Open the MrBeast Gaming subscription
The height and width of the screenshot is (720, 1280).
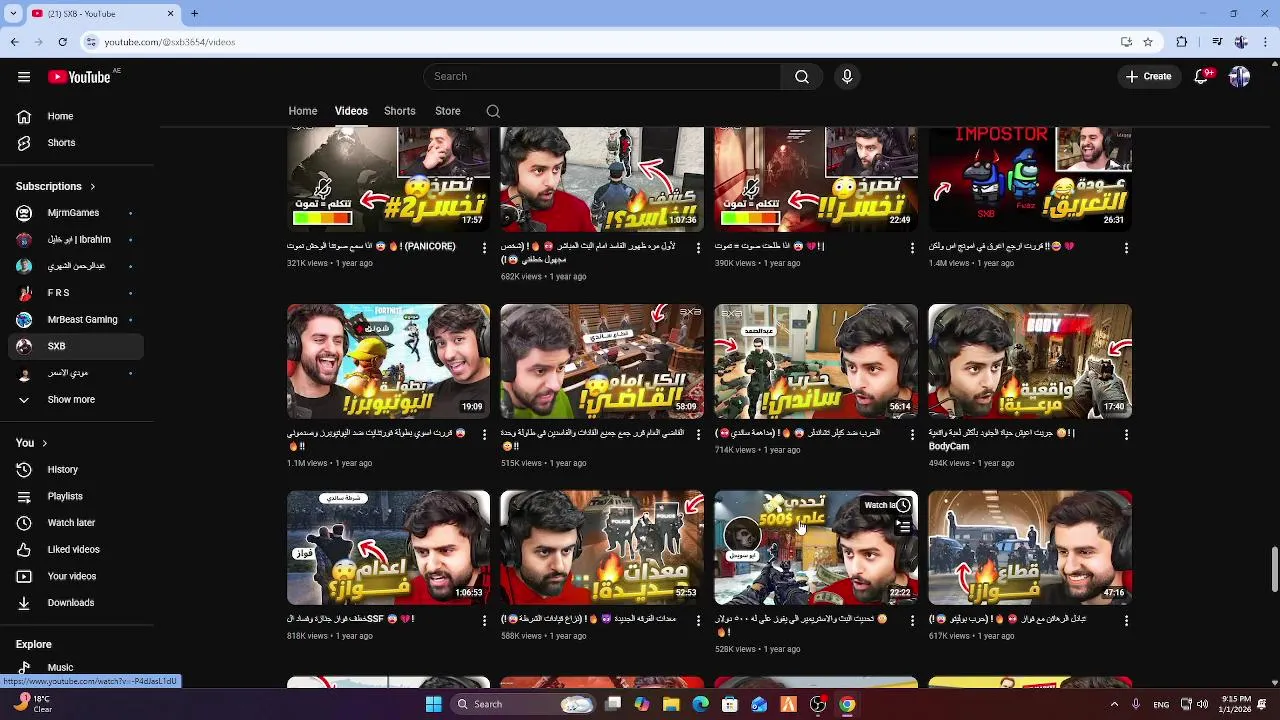coord(76,320)
